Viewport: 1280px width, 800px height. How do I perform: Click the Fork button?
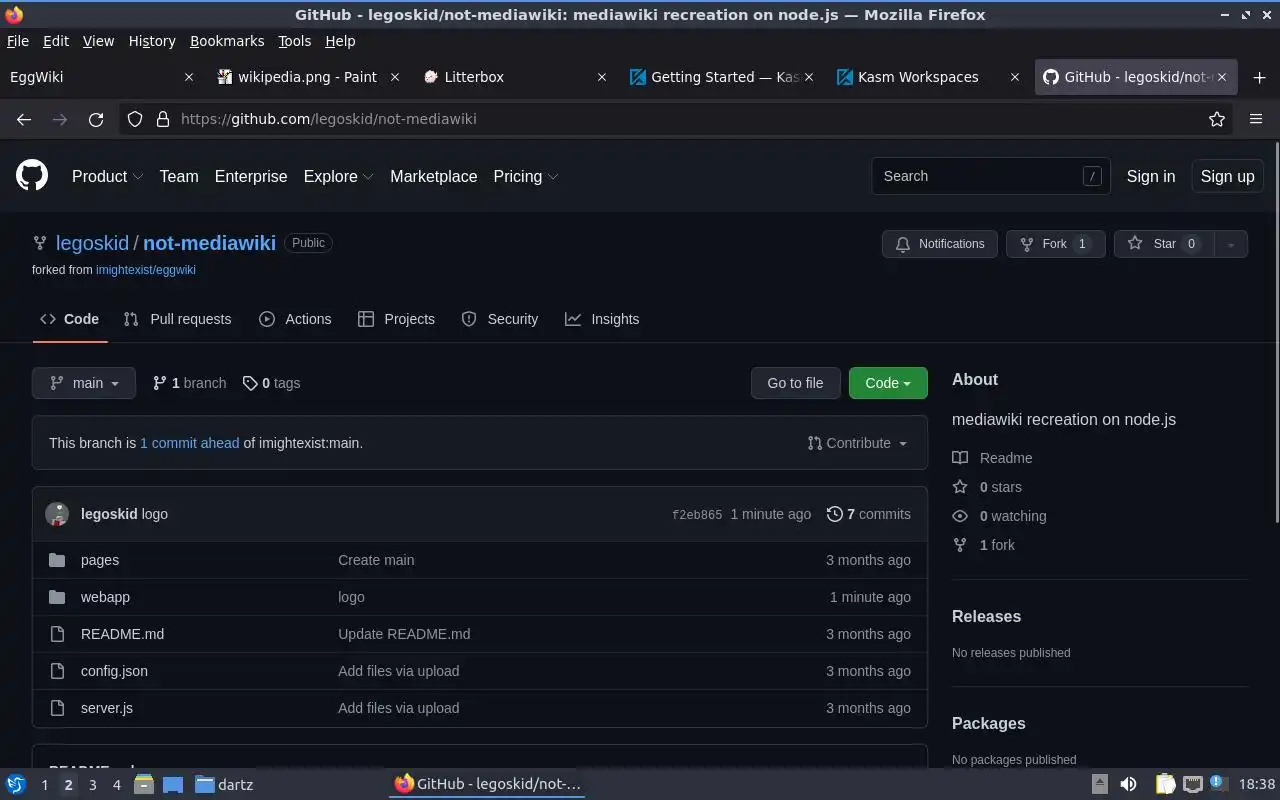pyautogui.click(x=1055, y=244)
